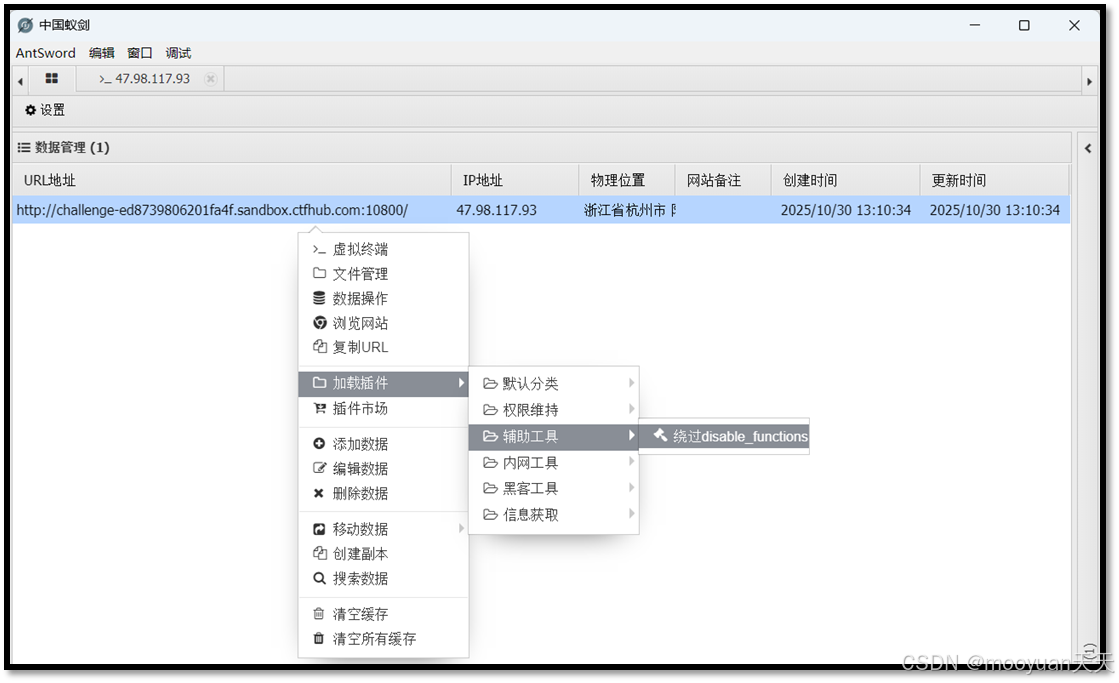
Task: Click the list icon beside 数据管理
Action: (x=24, y=148)
